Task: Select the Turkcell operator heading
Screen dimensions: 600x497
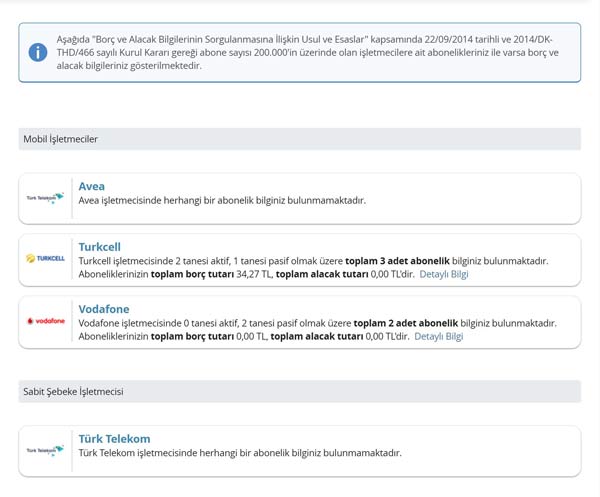Action: click(100, 247)
